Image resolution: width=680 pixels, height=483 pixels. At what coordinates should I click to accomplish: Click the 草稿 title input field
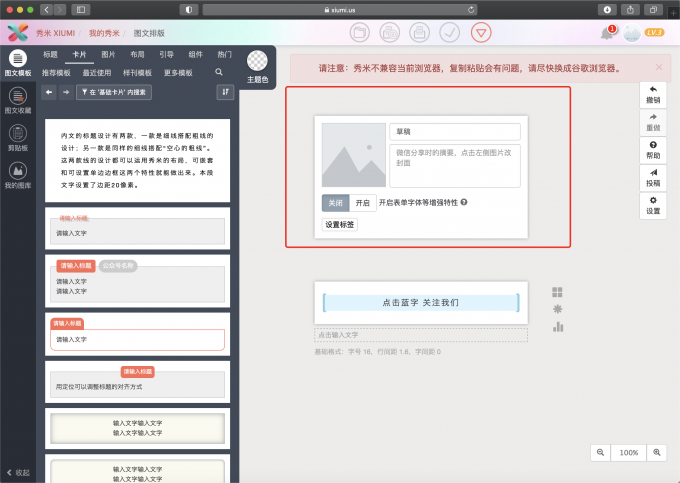(454, 132)
